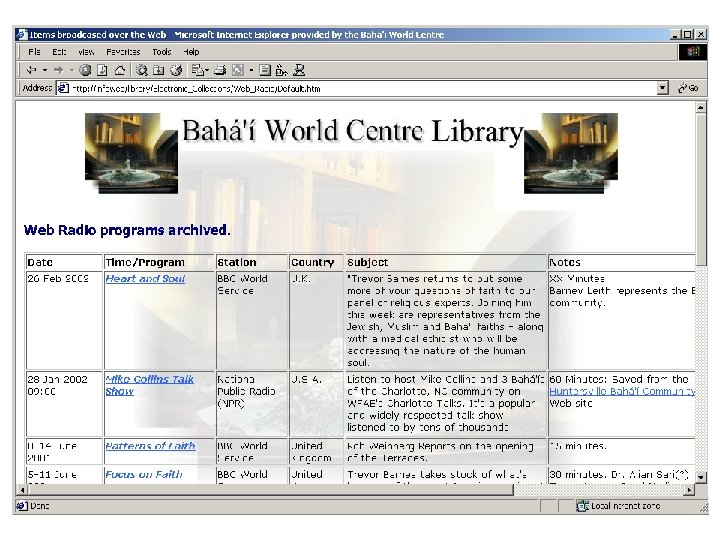Open the Back button history dropdown
The width and height of the screenshot is (720, 540).
[x=45, y=70]
